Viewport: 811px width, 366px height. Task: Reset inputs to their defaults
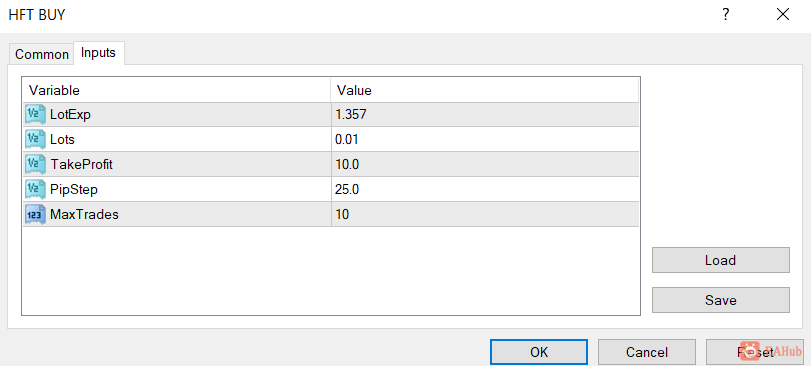[755, 352]
